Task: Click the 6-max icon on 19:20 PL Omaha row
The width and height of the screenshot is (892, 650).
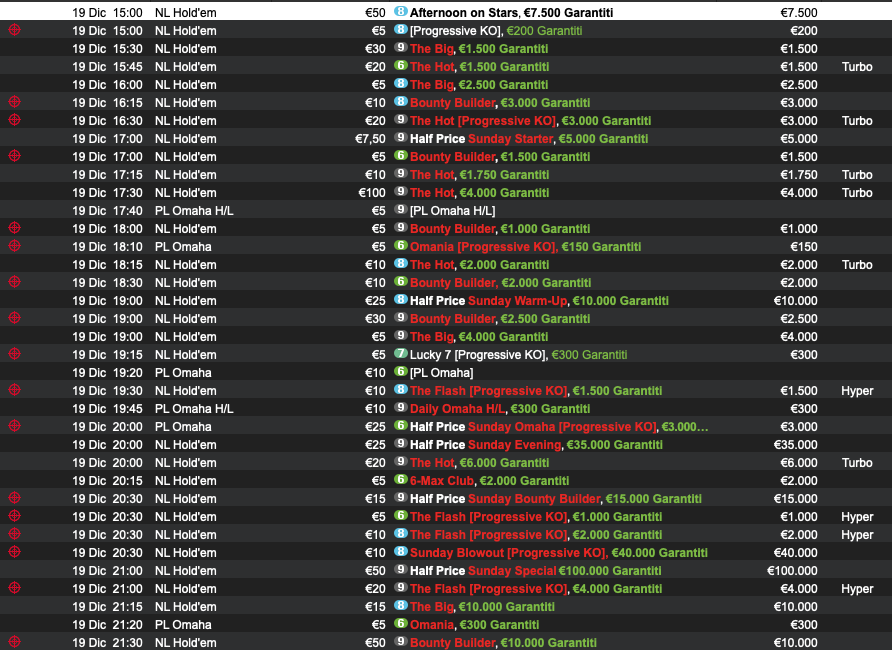Action: [x=400, y=372]
